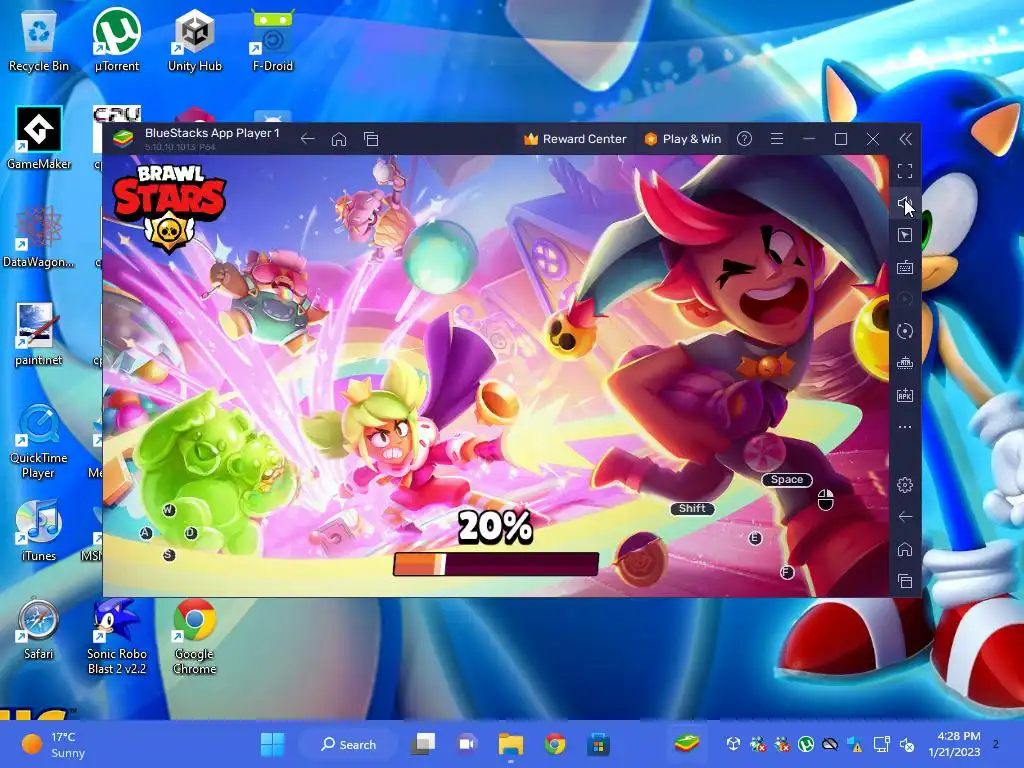Select Unity Hub desktop shortcut

(195, 42)
